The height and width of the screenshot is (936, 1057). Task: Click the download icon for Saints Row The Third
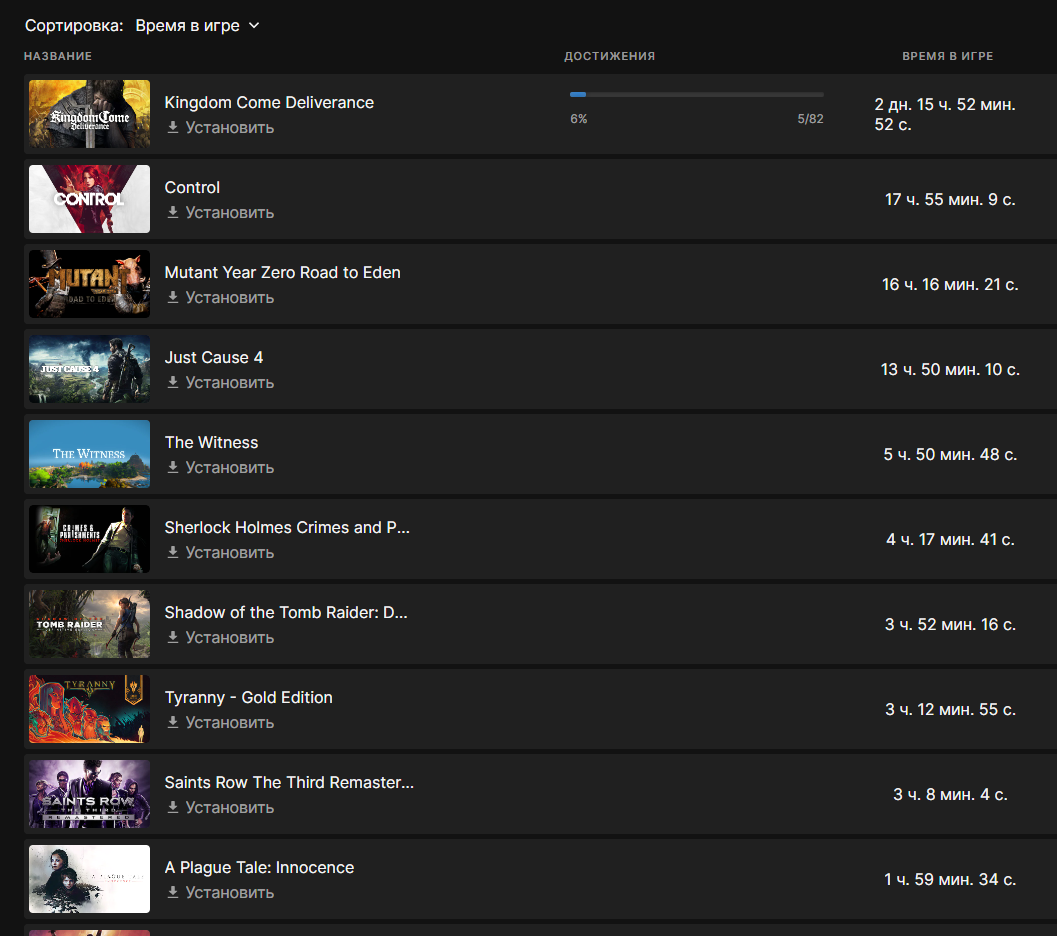tap(173, 807)
